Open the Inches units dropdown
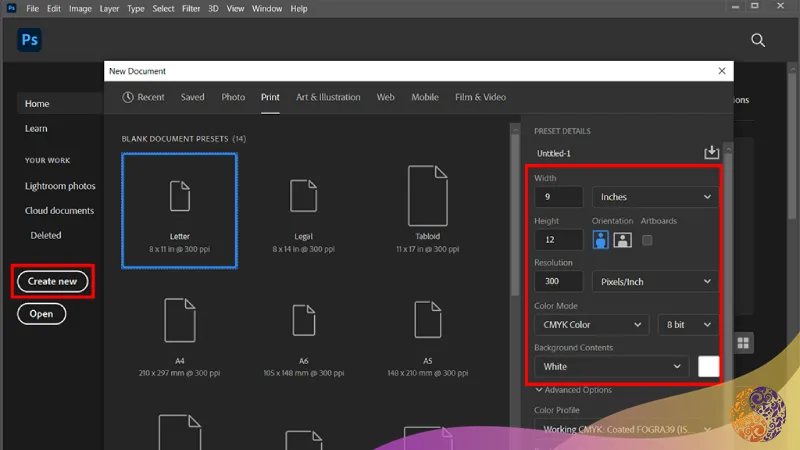 pos(655,197)
